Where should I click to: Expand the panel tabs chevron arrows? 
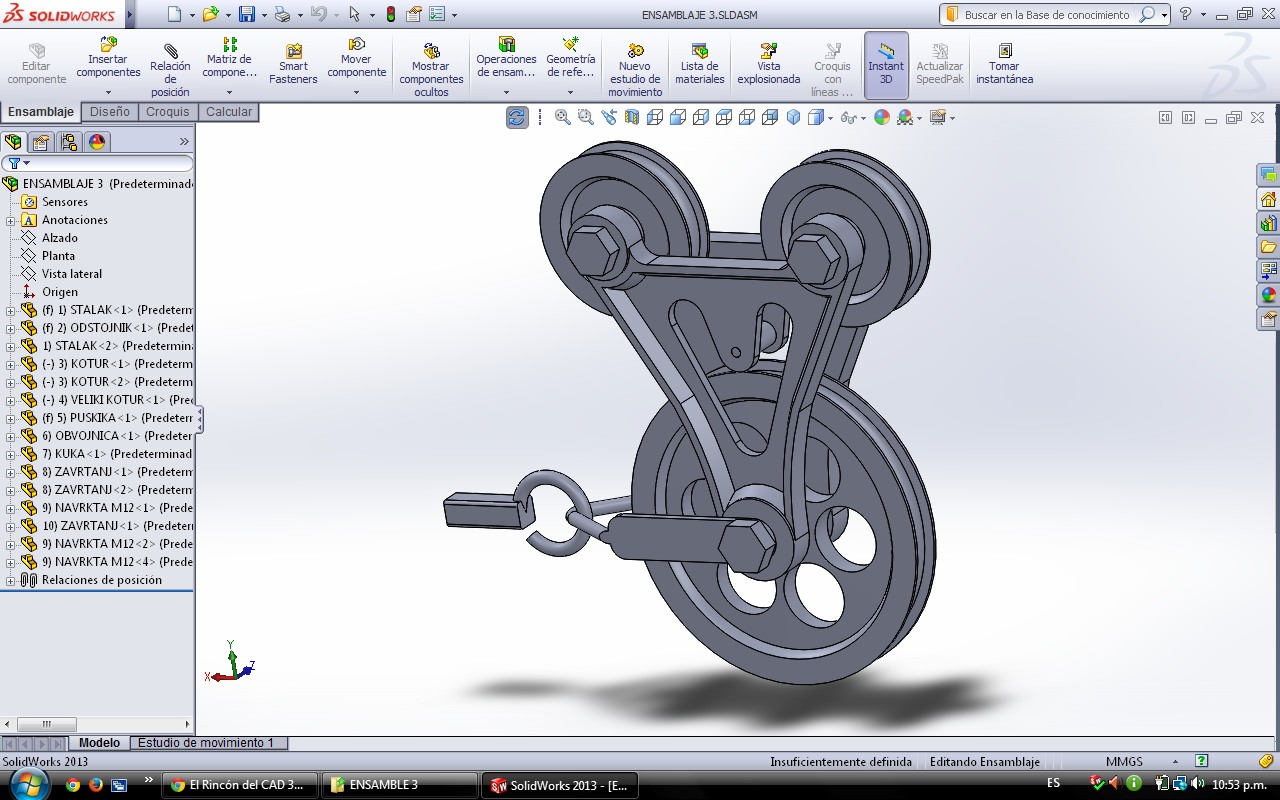(x=184, y=141)
